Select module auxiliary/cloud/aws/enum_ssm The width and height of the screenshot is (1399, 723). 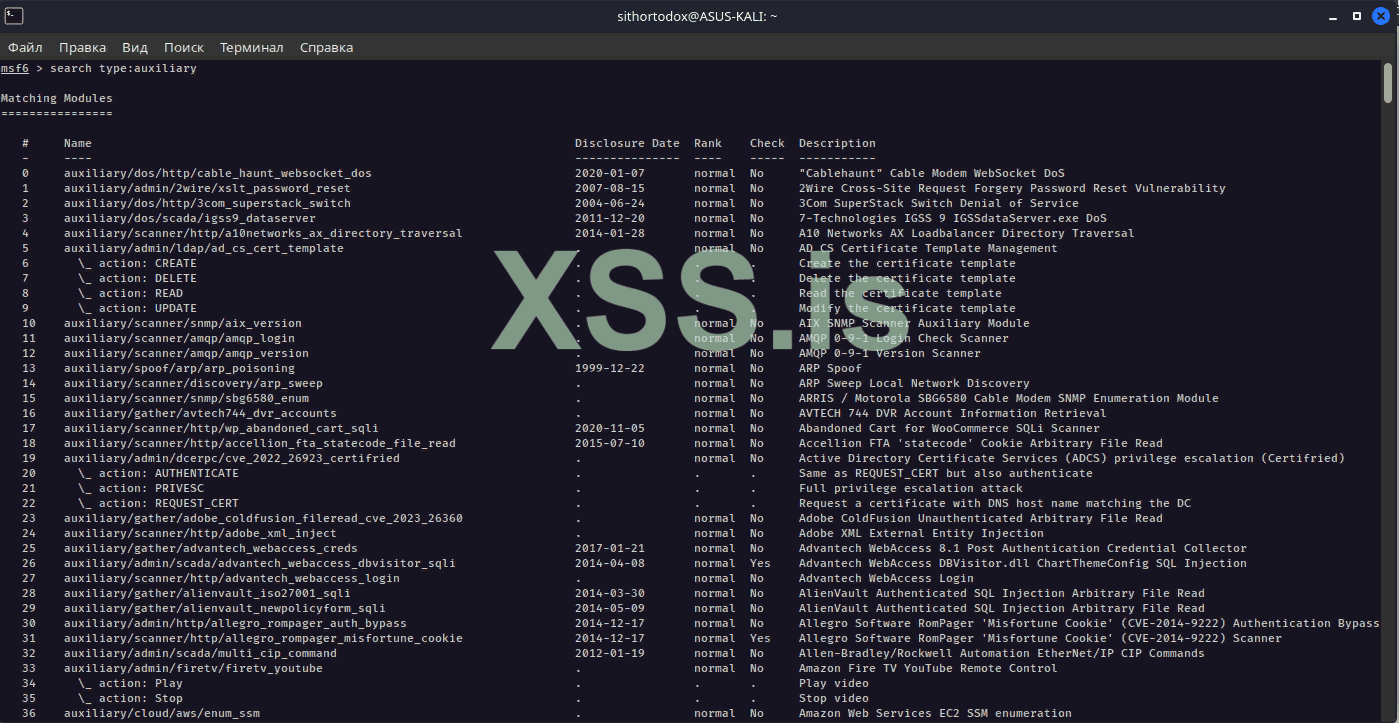[162, 713]
